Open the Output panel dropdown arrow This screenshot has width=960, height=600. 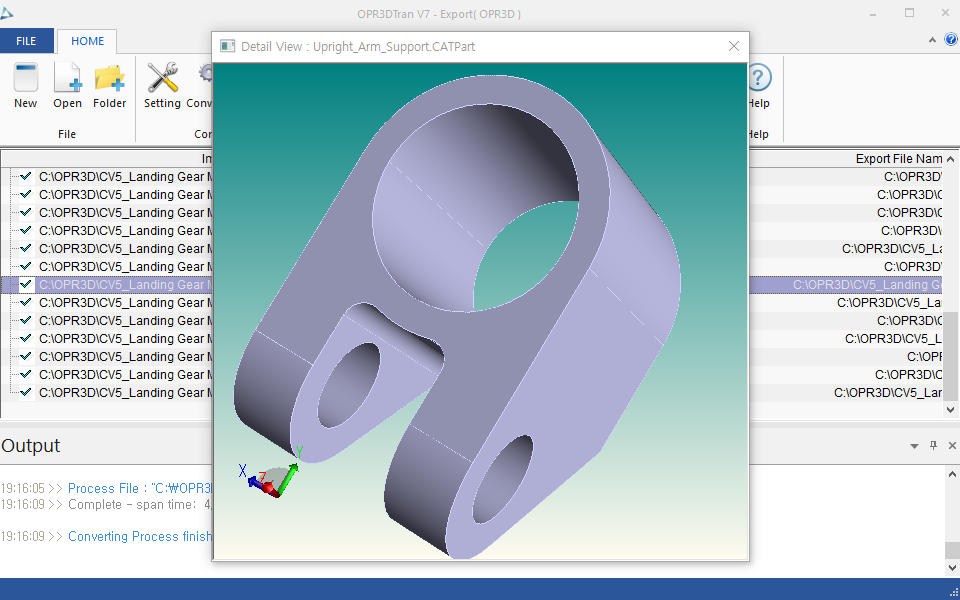pyautogui.click(x=914, y=446)
